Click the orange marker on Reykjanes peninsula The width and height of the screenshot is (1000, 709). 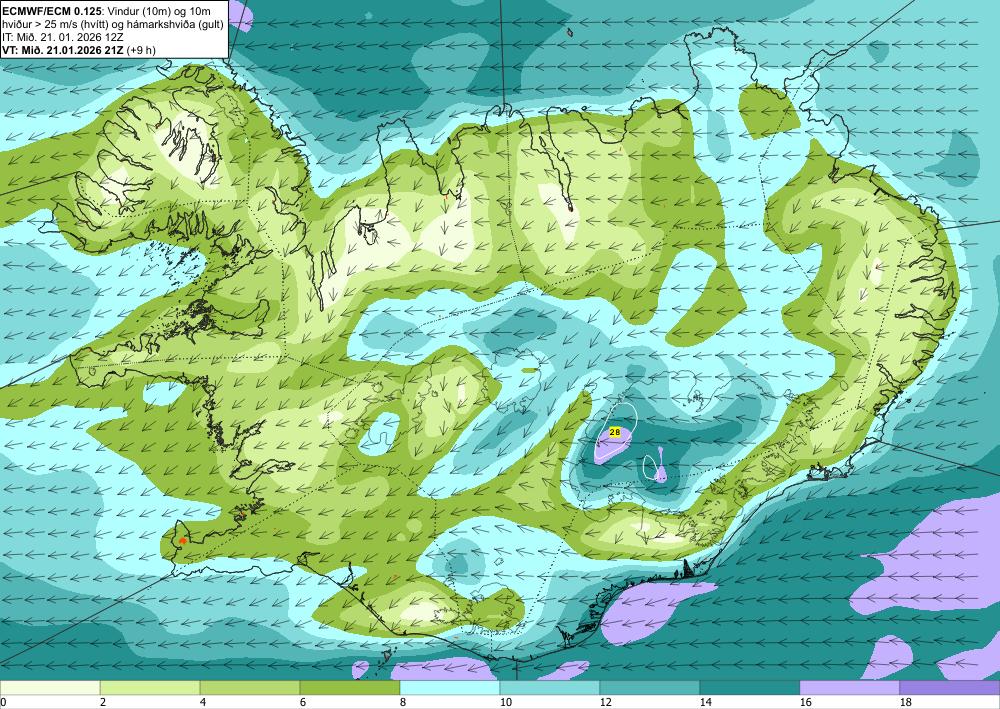pyautogui.click(x=183, y=540)
